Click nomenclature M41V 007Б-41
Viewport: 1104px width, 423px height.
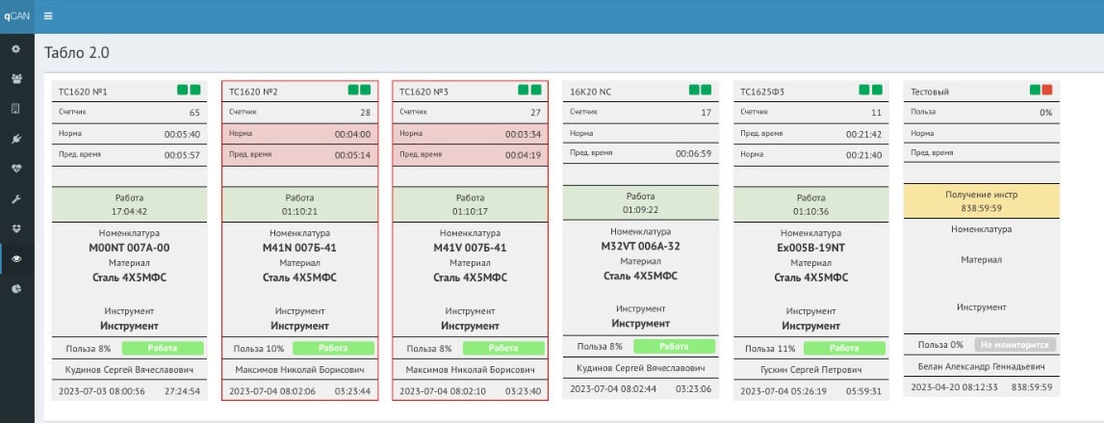pos(470,248)
